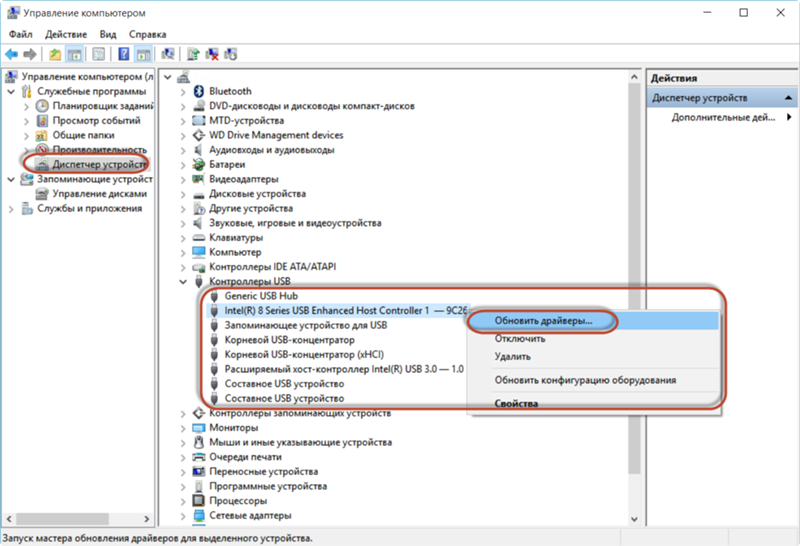Click the Сетевые адаптеры icon
Image resolution: width=800 pixels, height=546 pixels.
(x=198, y=515)
